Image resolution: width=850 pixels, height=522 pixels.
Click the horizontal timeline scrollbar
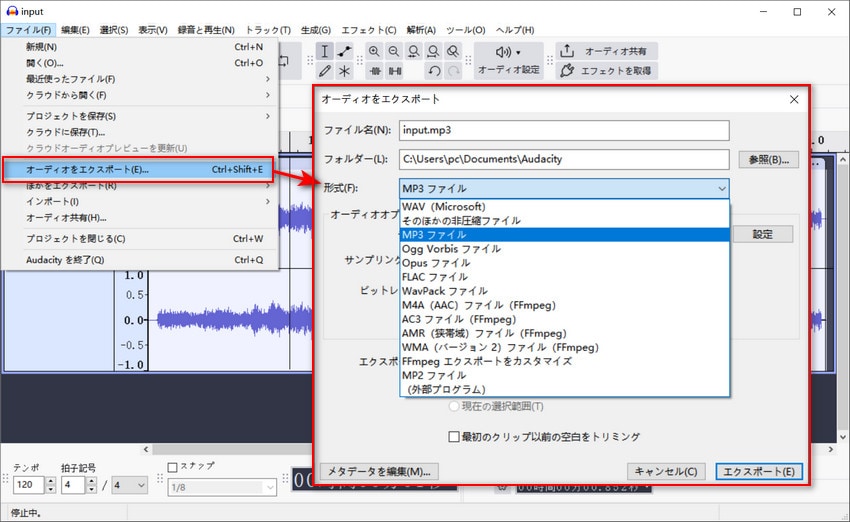(x=233, y=449)
